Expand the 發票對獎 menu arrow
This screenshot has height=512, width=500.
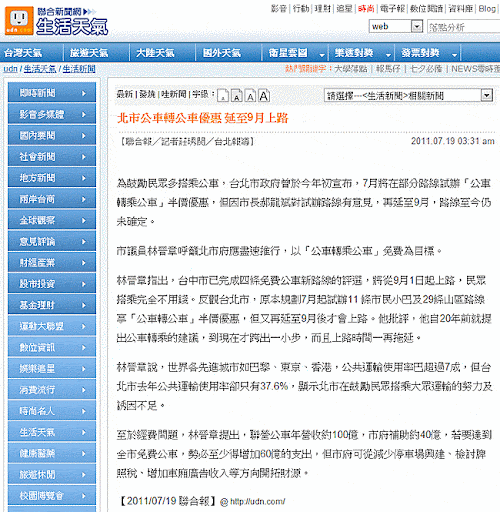(x=454, y=54)
